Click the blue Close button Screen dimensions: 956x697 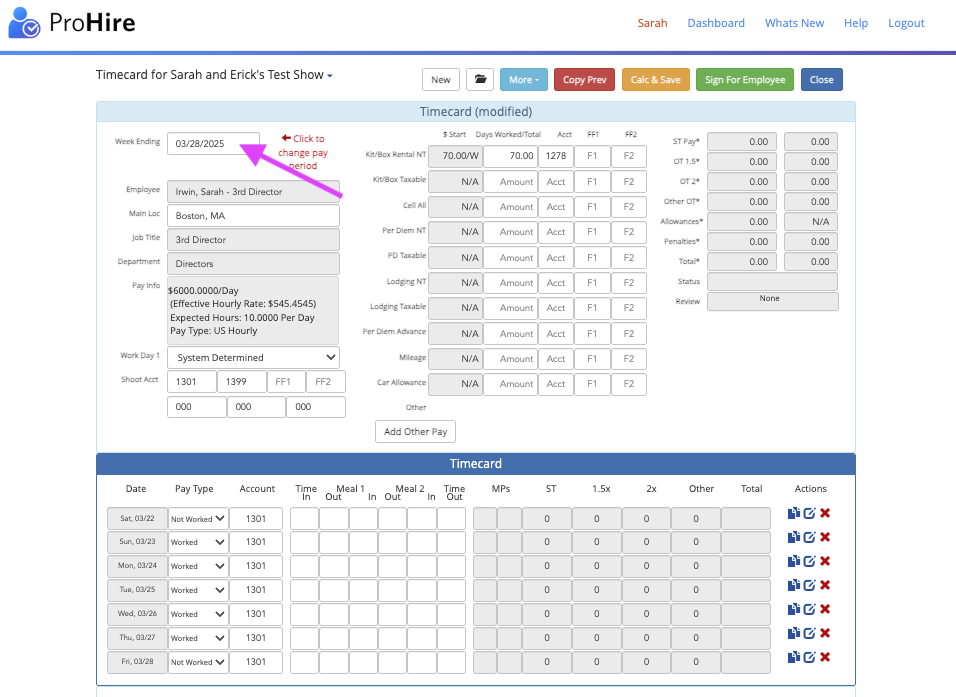click(822, 79)
